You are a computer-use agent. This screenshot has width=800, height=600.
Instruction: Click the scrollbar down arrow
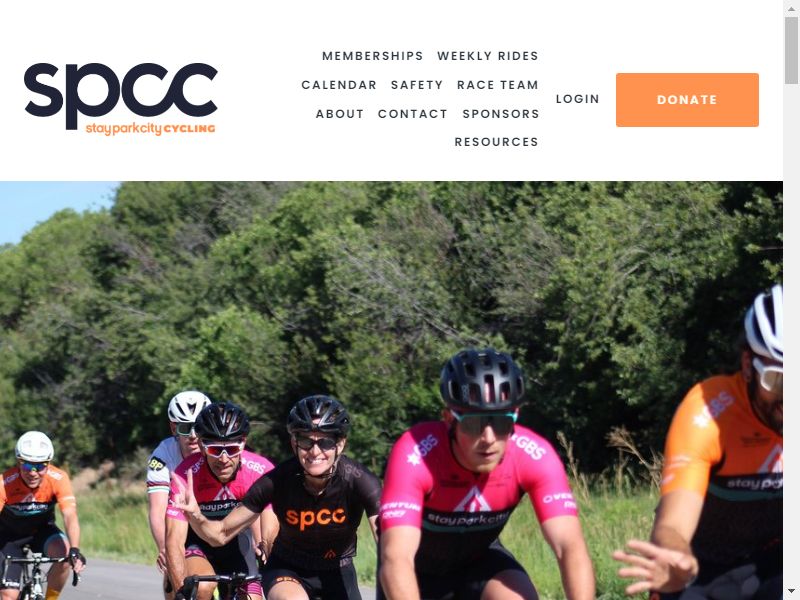(x=791, y=591)
